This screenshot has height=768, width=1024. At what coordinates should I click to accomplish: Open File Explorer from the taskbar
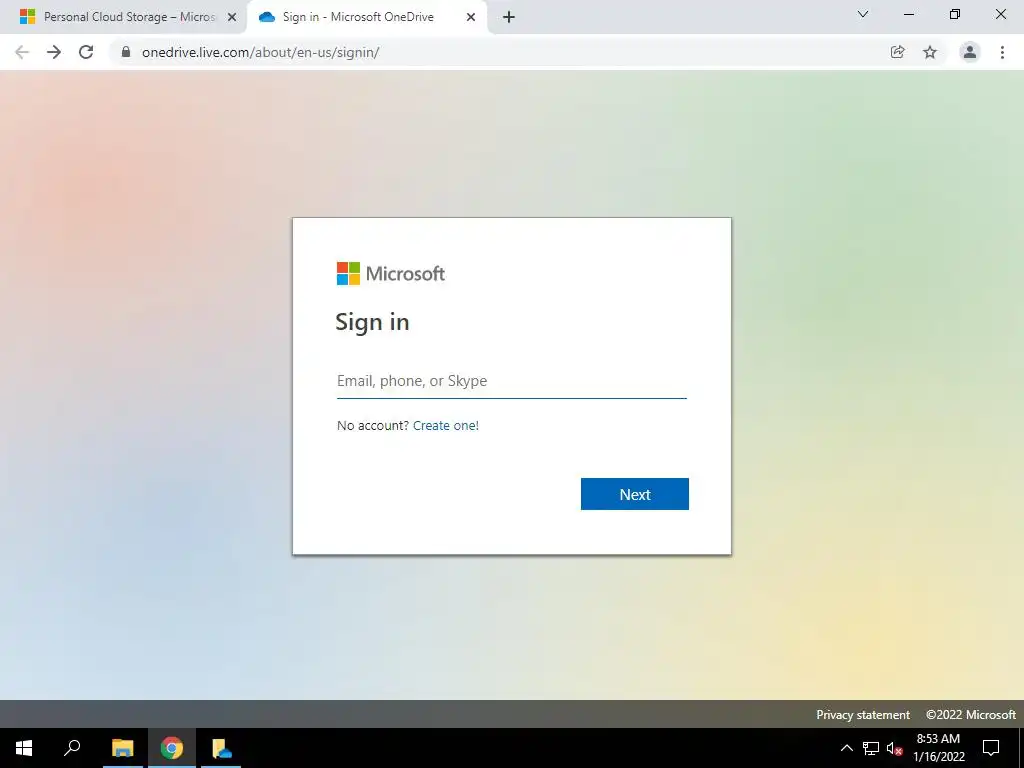point(122,748)
